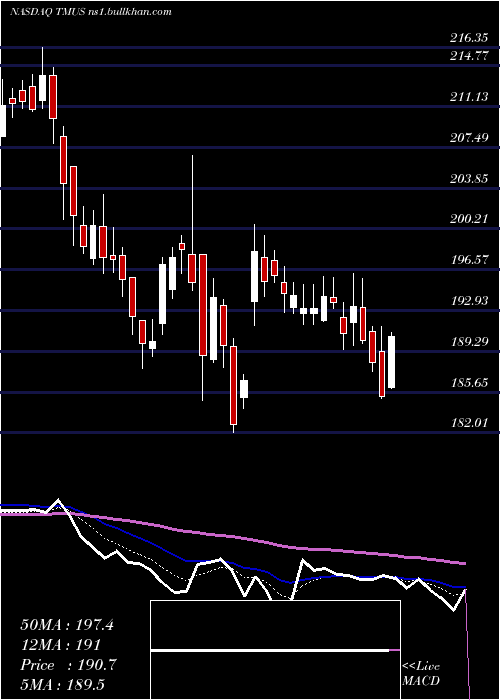Click the NASDAQ TMUS ns1.bullkhan.com title

[x=91, y=12]
